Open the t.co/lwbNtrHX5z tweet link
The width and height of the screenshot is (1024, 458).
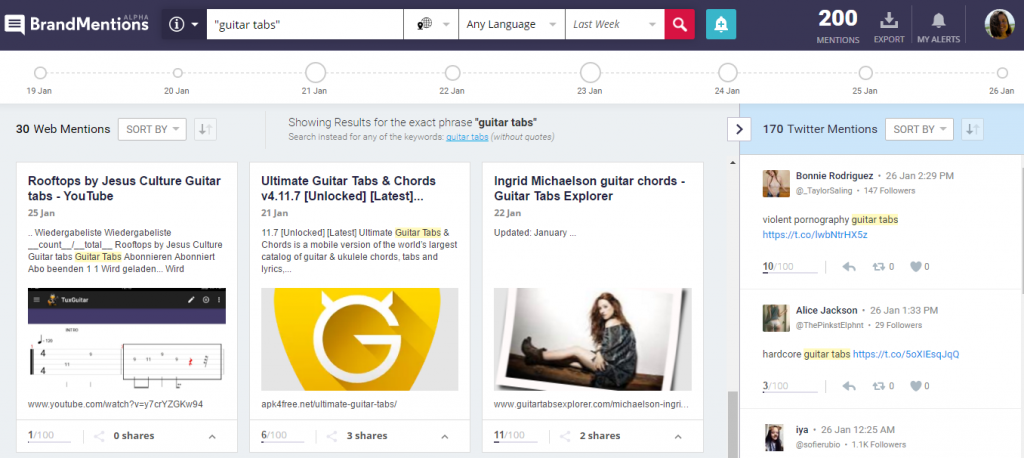pyautogui.click(x=815, y=235)
